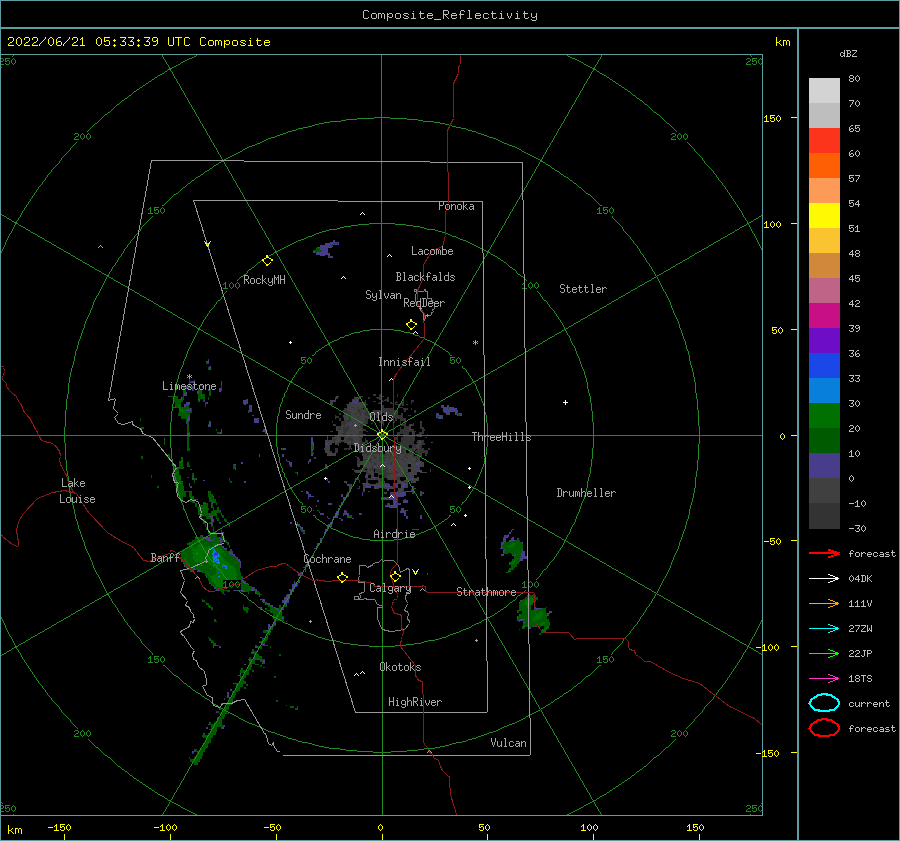Image resolution: width=900 pixels, height=841 pixels.
Task: Click the Drumheller city label
Action: (x=586, y=493)
